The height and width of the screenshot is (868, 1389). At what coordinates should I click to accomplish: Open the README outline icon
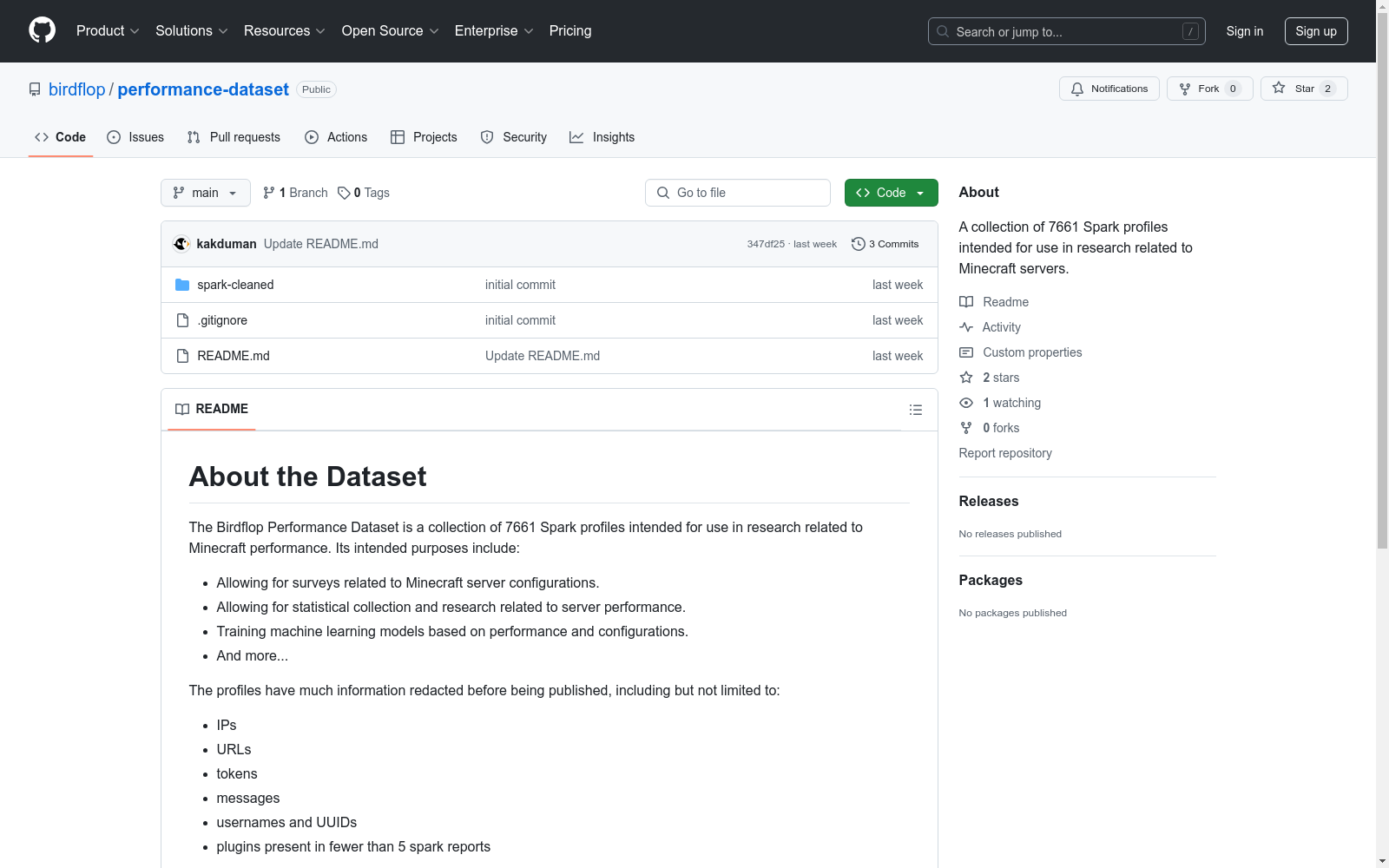[x=916, y=410]
